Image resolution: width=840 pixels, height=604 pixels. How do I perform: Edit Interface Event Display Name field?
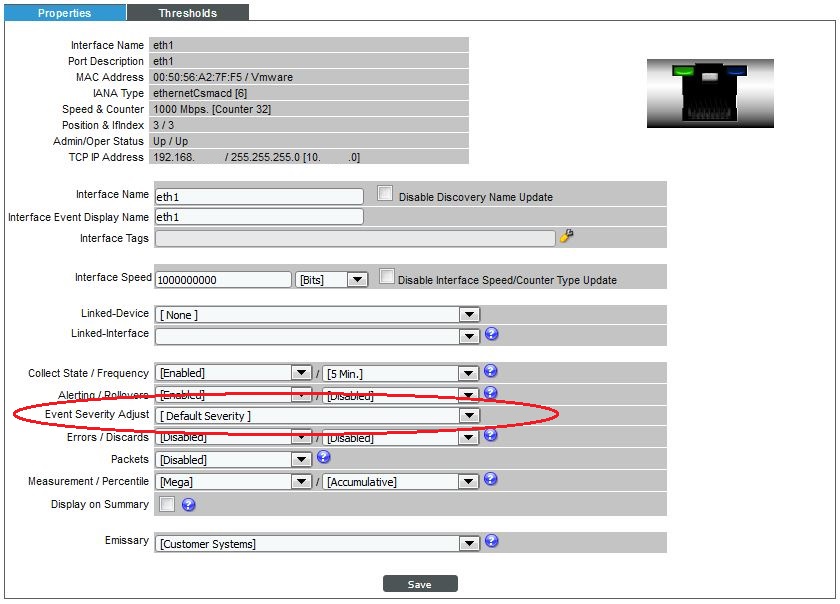(x=259, y=217)
